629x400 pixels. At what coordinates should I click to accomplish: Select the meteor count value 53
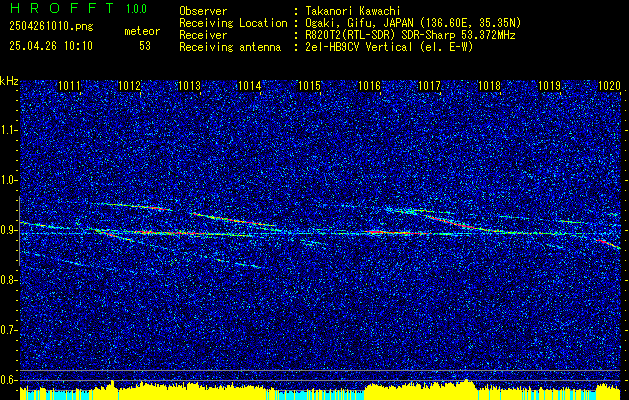[145, 46]
